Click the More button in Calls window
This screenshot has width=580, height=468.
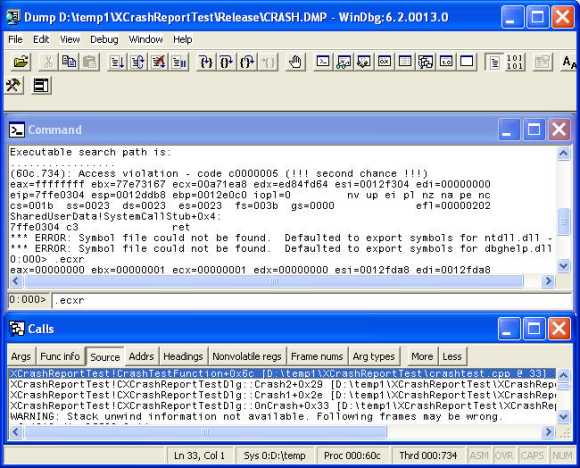click(422, 356)
